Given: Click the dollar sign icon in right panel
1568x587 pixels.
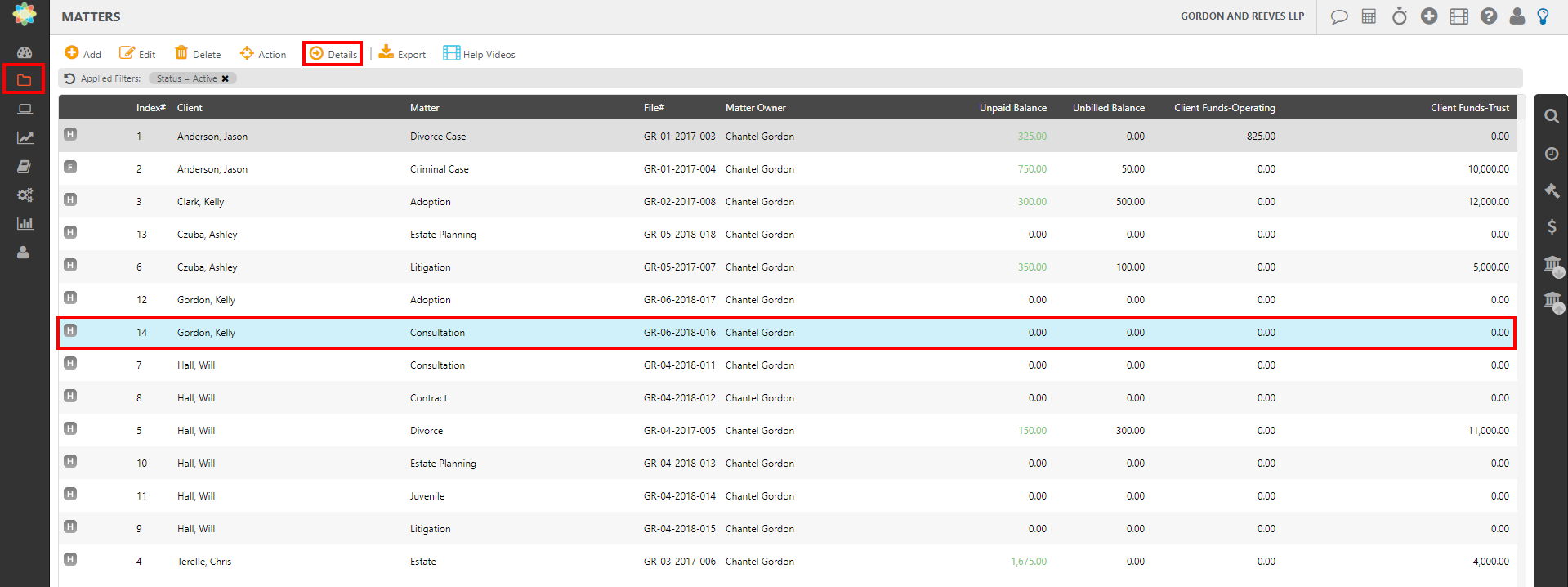Looking at the screenshot, I should click(x=1551, y=226).
